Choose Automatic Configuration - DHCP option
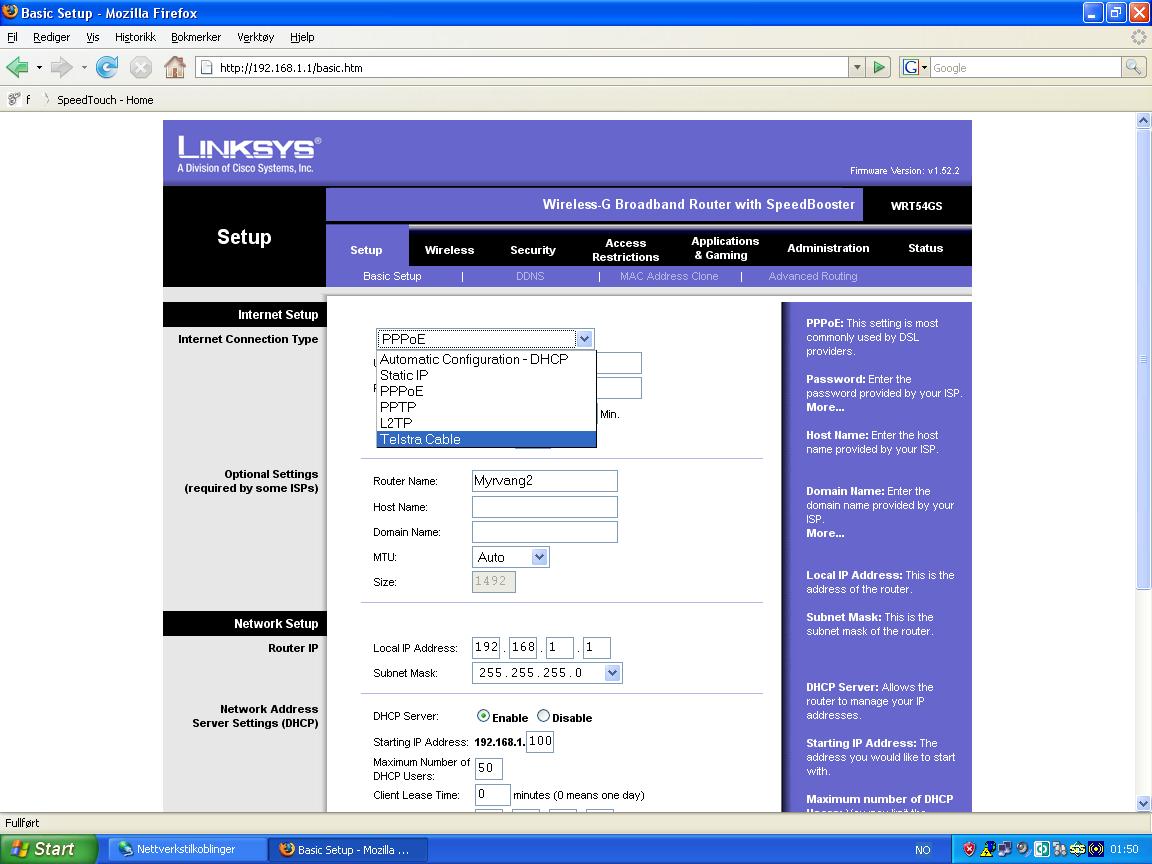The image size is (1152, 864). click(486, 359)
